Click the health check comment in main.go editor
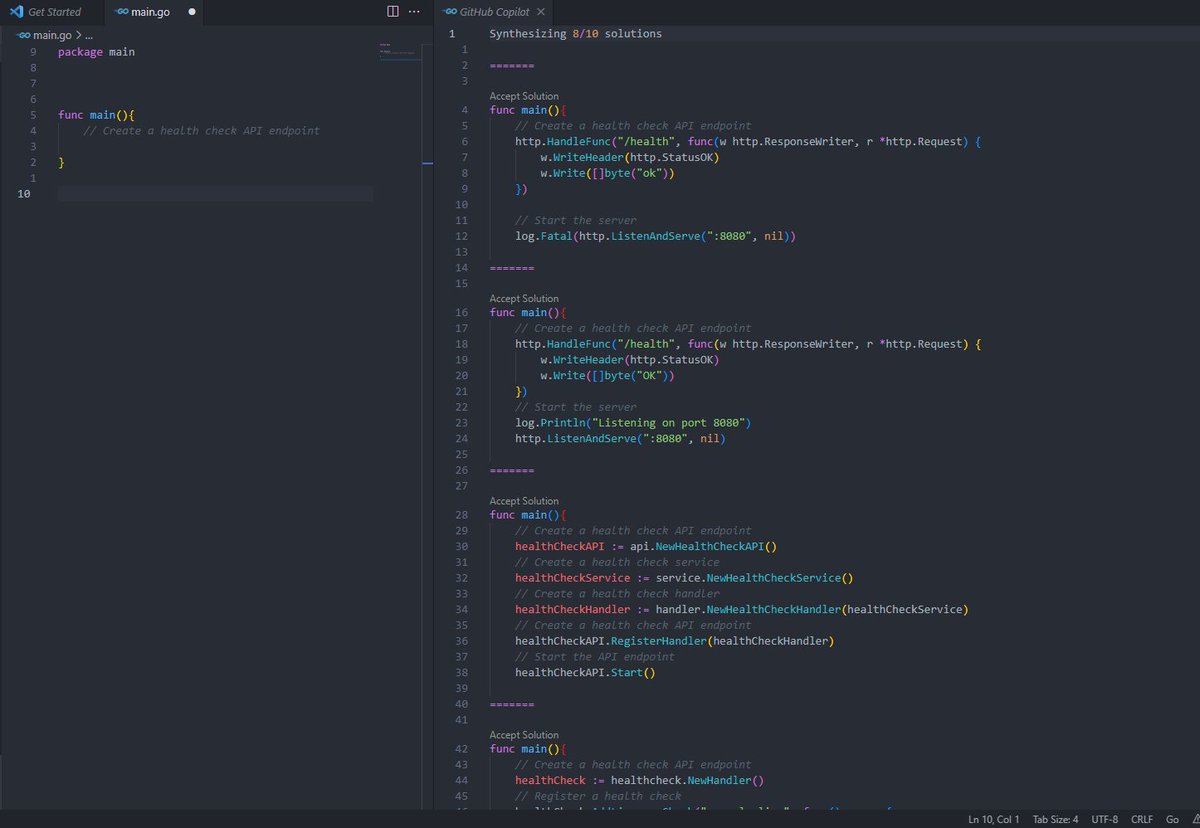 click(x=202, y=131)
